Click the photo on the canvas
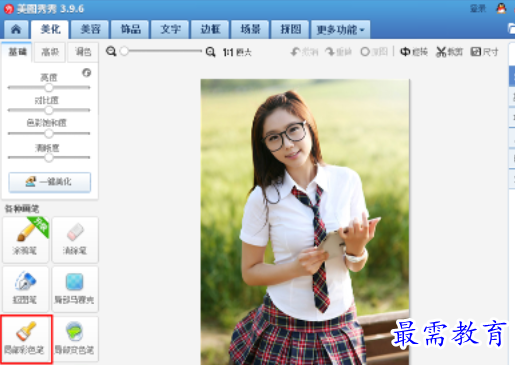 point(305,222)
